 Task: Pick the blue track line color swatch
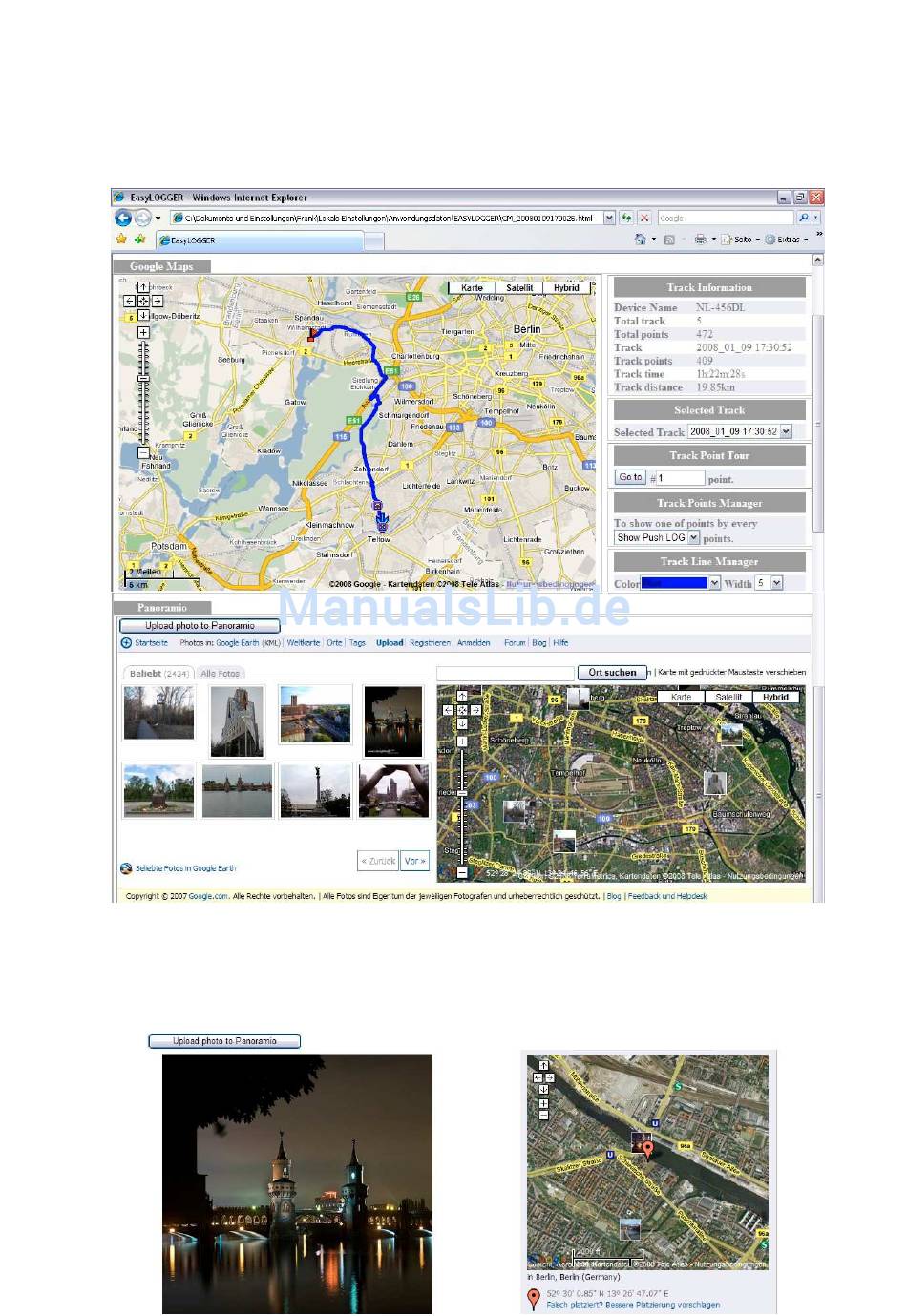tap(674, 583)
